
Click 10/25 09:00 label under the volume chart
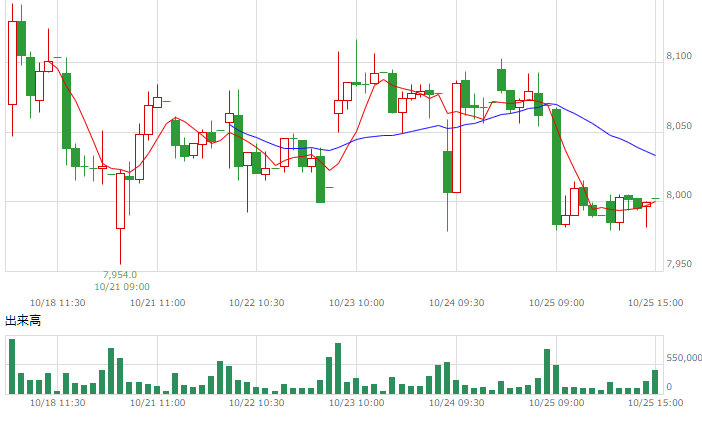pyautogui.click(x=556, y=402)
